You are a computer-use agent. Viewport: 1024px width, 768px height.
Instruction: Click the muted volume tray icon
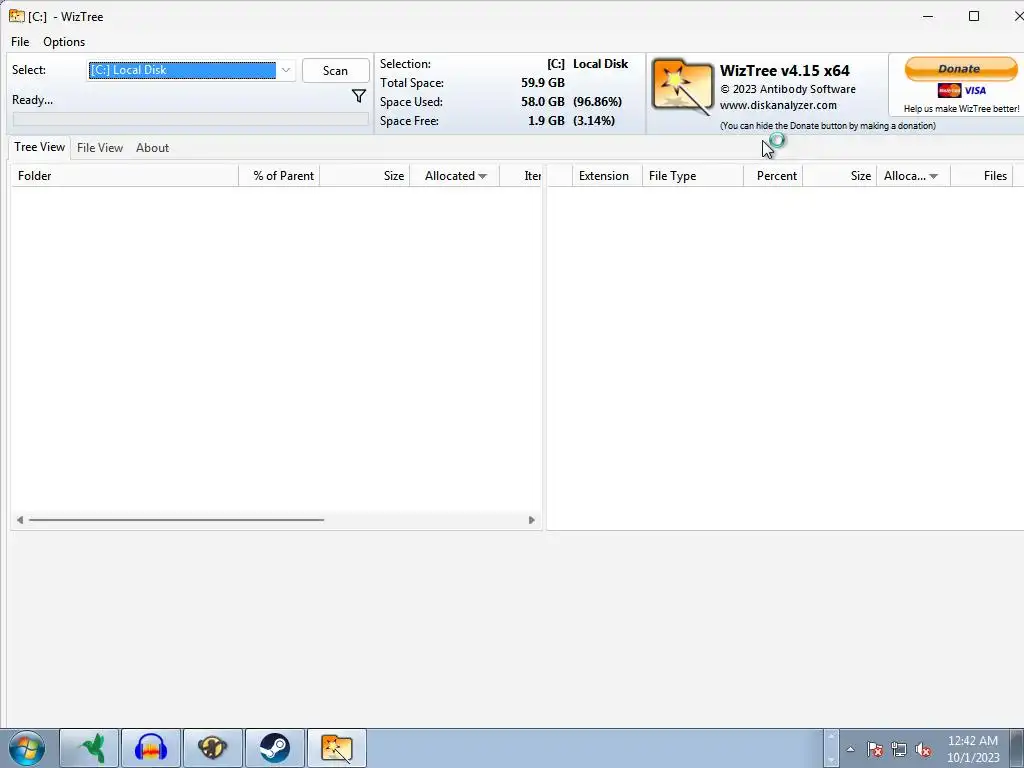(923, 749)
